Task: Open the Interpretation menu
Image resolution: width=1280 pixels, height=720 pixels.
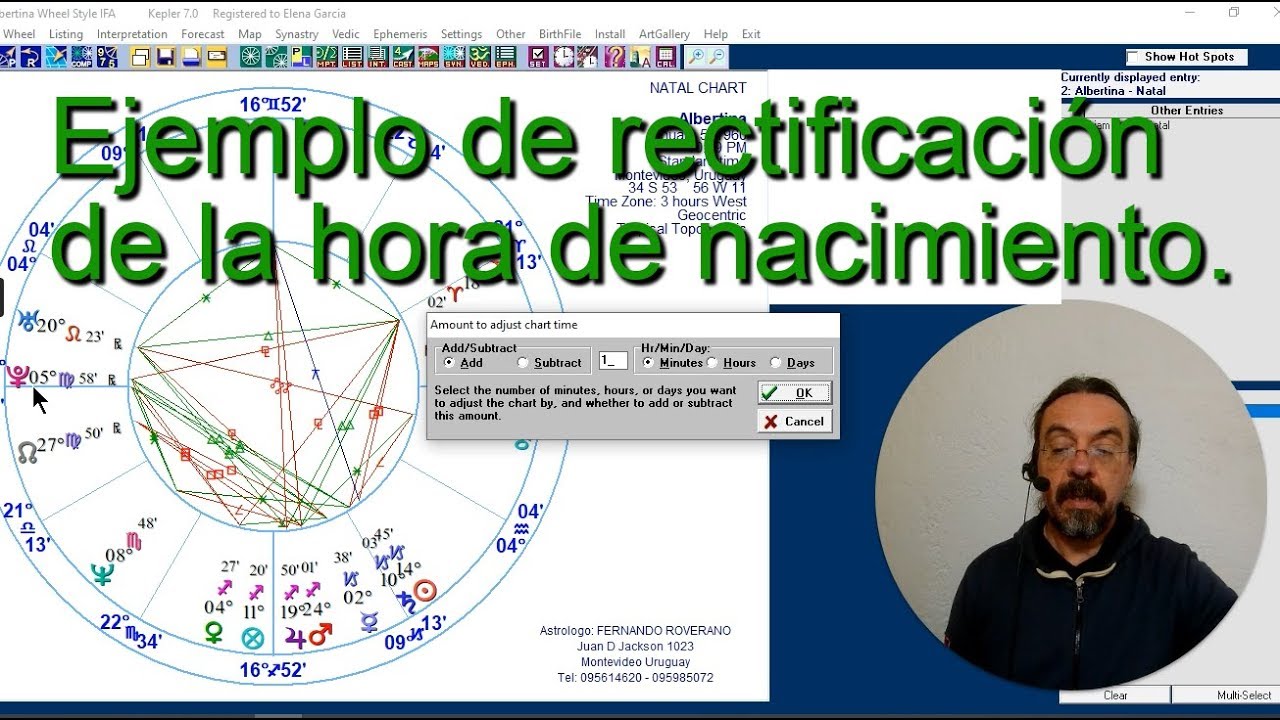Action: pos(132,34)
